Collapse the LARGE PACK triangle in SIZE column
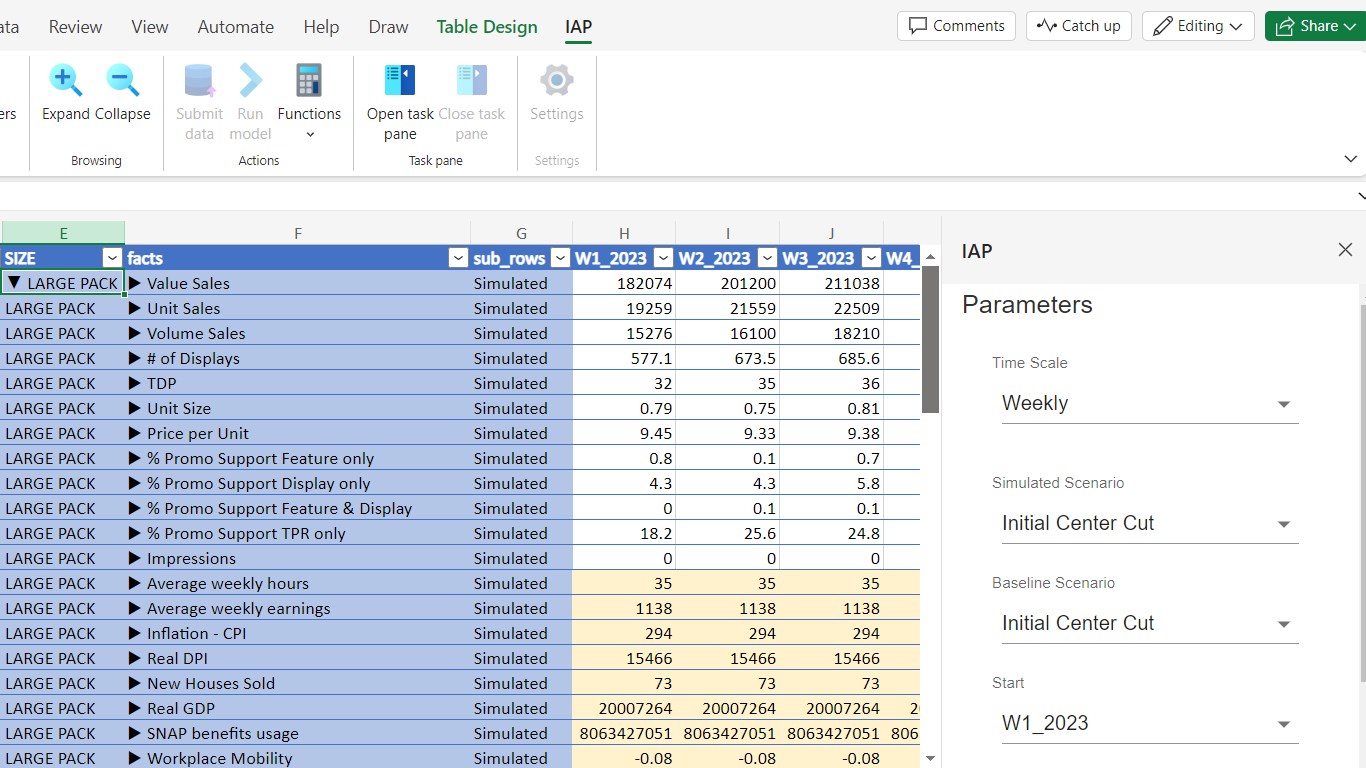1366x768 pixels. coord(14,284)
